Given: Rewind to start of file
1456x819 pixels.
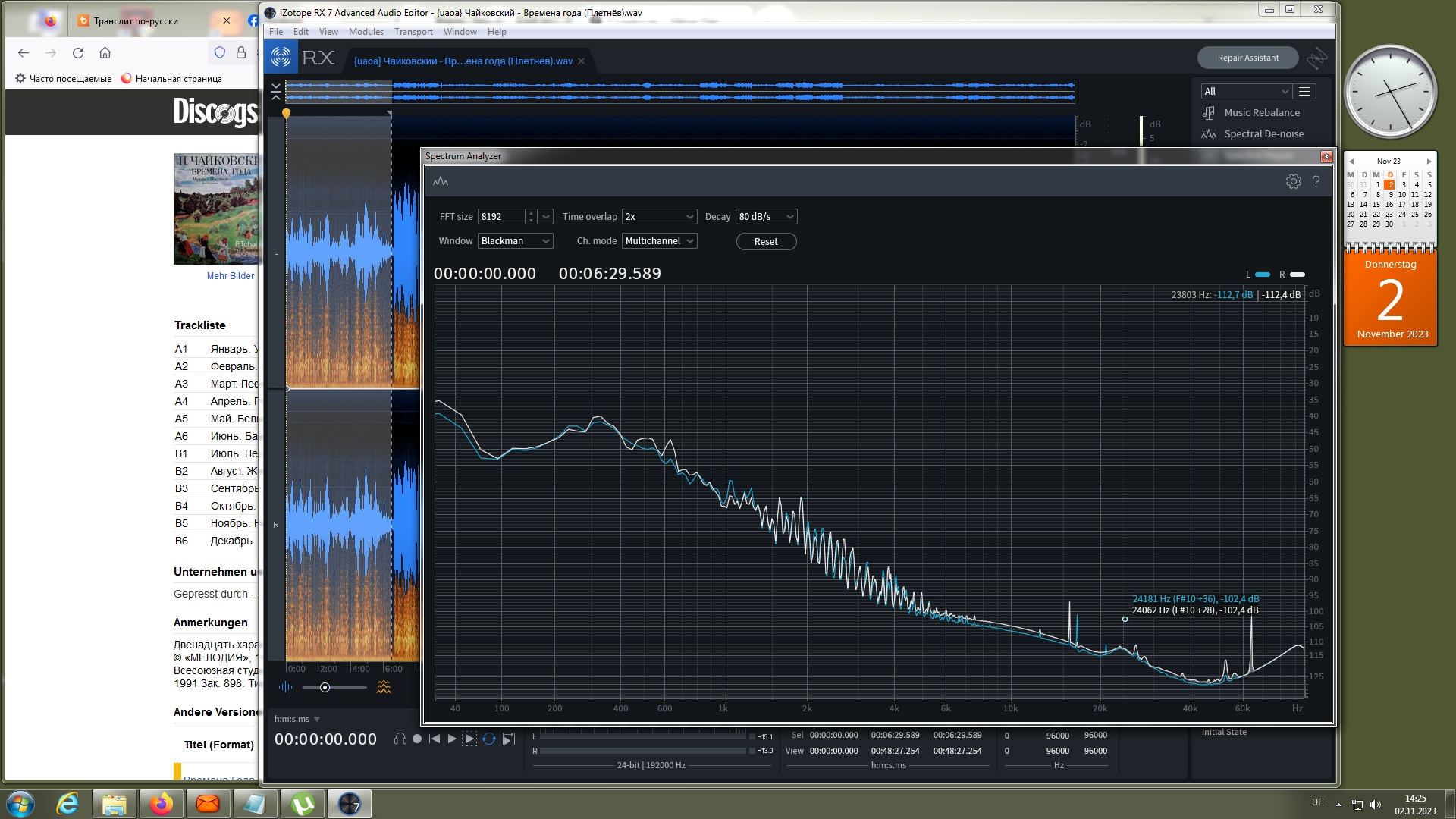Looking at the screenshot, I should pos(435,739).
